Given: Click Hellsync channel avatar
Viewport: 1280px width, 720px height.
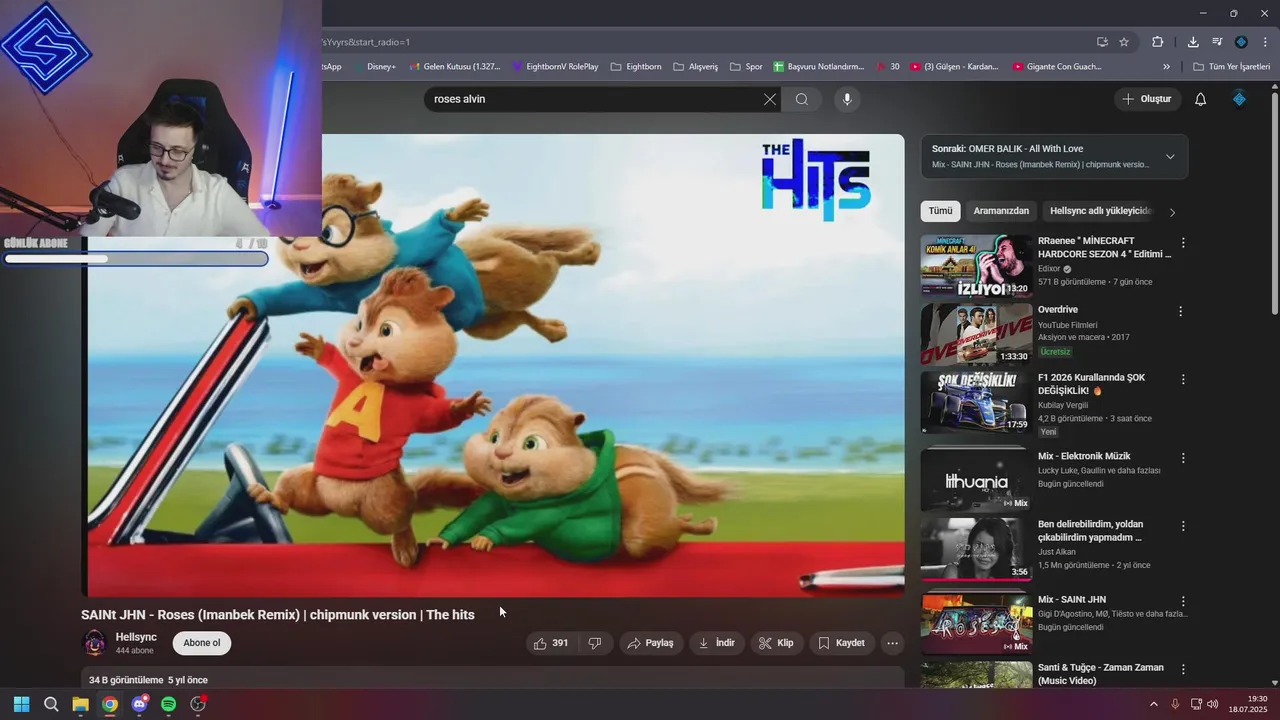Looking at the screenshot, I should click(95, 643).
